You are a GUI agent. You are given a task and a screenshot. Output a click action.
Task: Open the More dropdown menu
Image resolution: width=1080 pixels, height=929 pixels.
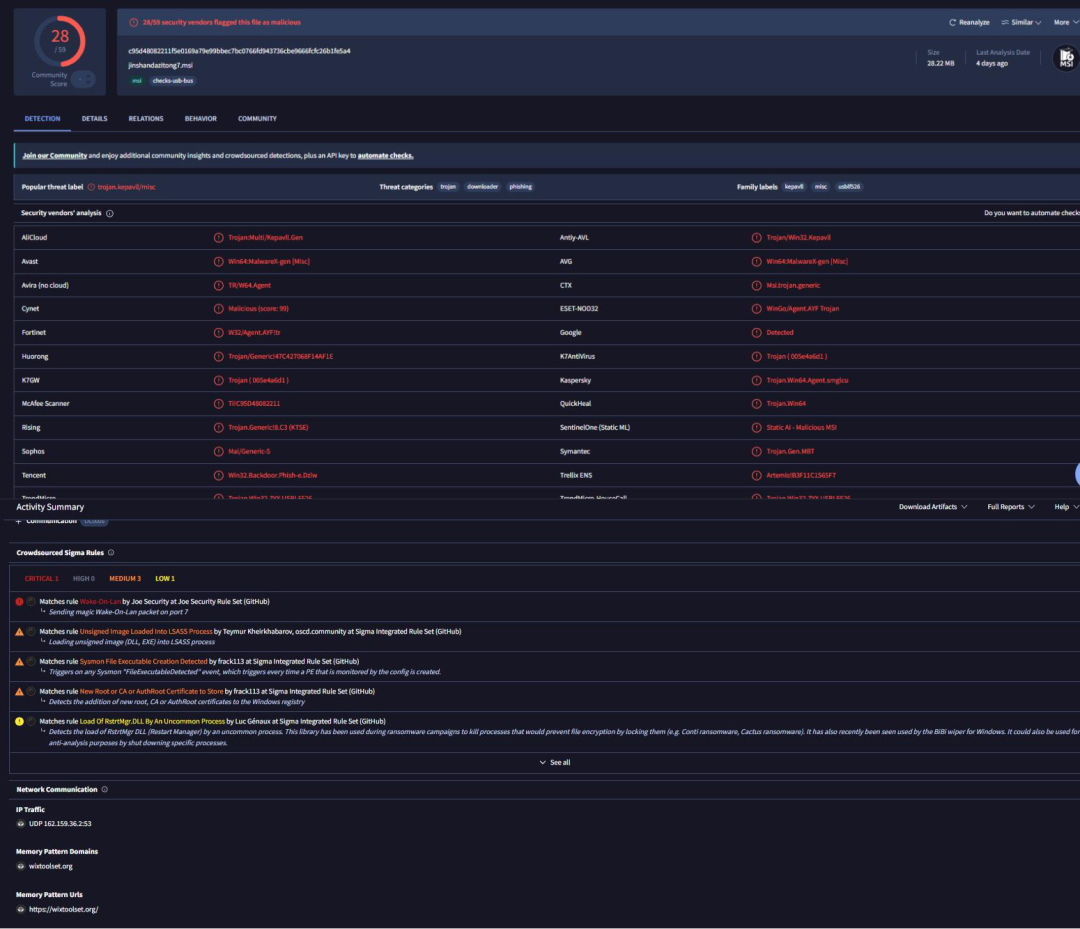(x=1066, y=23)
